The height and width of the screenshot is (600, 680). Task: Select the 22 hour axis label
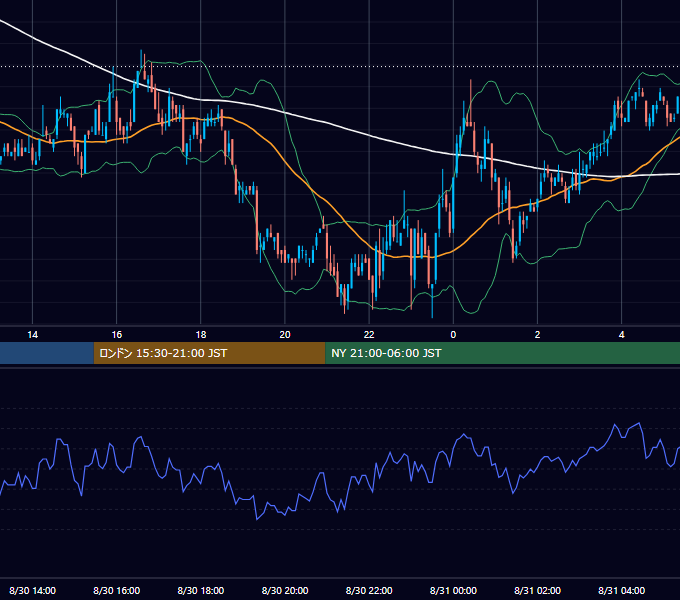point(369,335)
